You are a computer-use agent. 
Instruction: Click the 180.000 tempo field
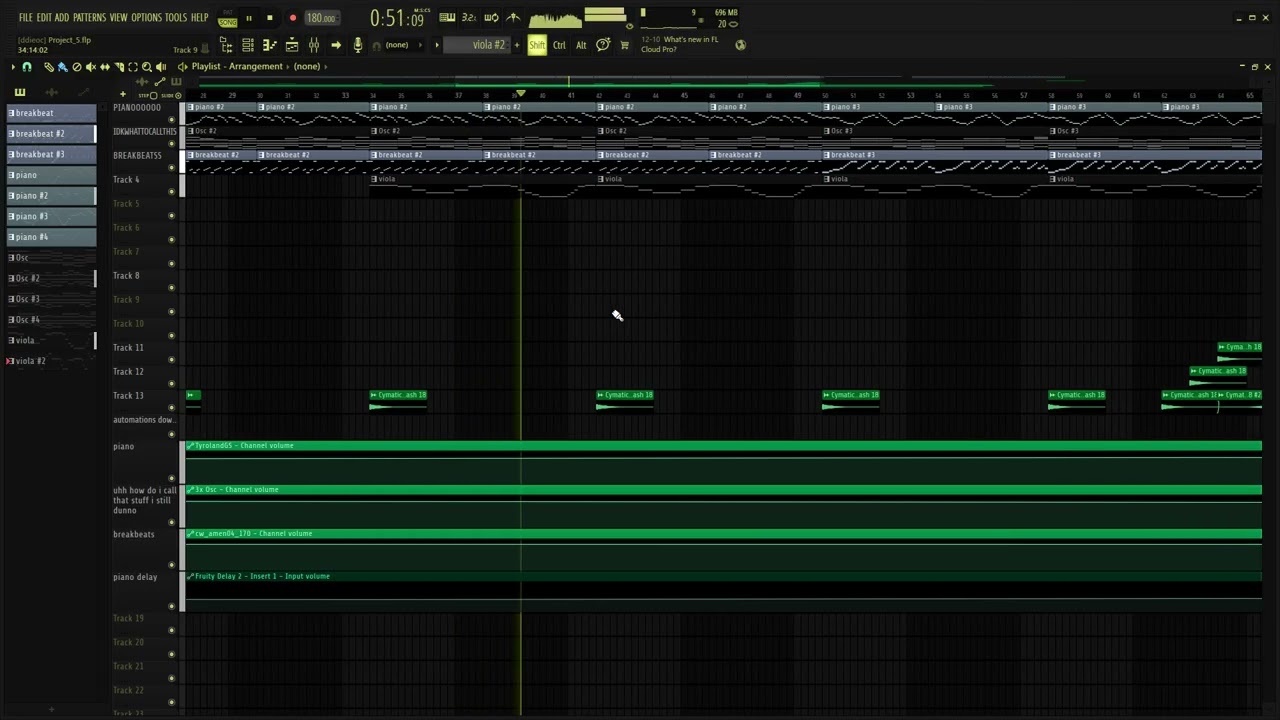coord(322,18)
